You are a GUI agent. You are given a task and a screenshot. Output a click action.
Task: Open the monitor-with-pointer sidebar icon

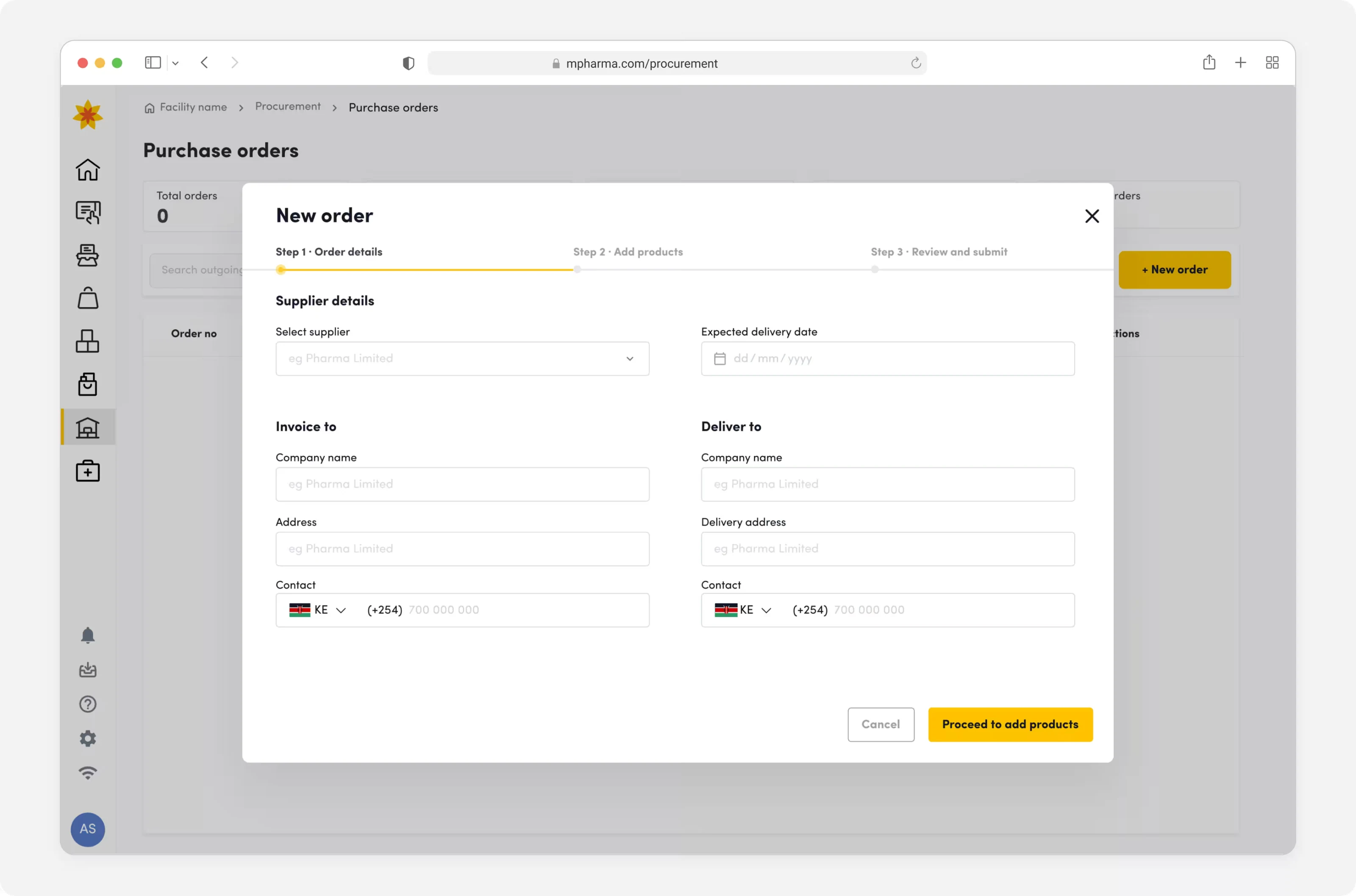pos(87,213)
